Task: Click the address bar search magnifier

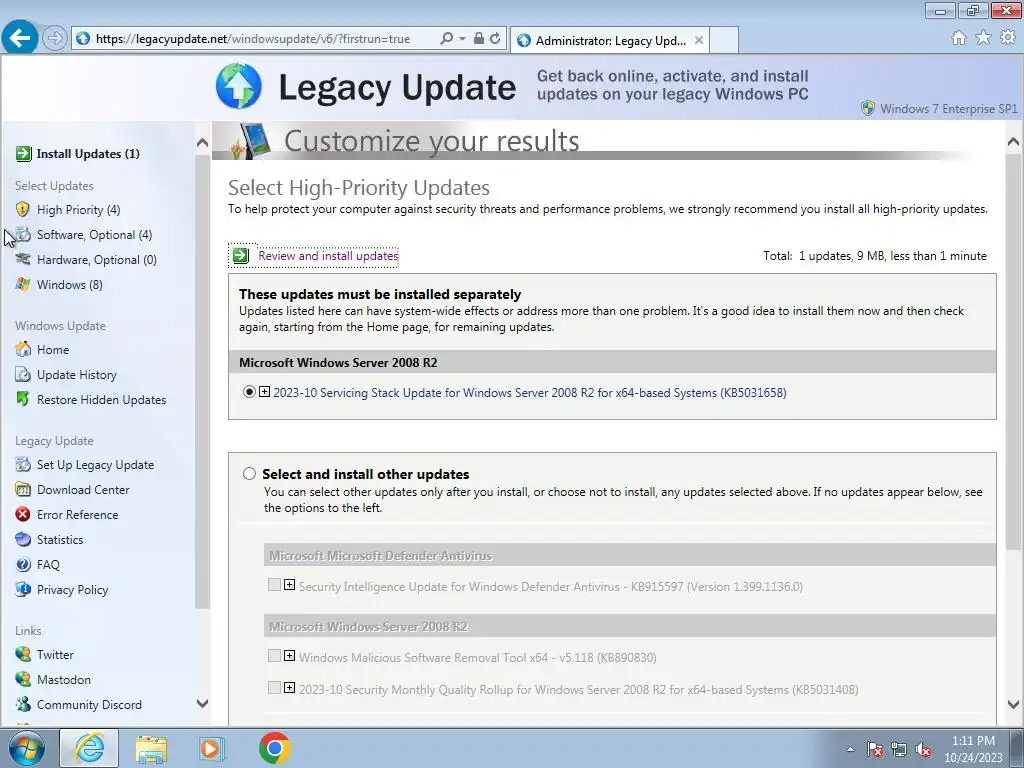Action: [447, 39]
